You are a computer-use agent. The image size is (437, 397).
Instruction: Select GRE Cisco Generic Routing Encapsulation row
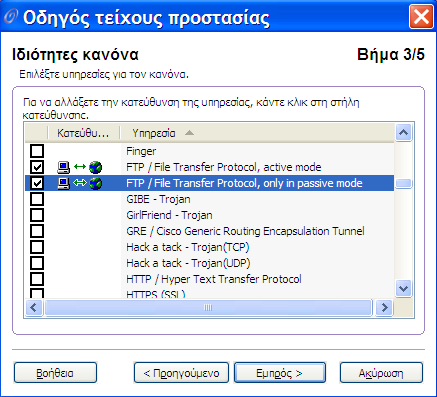[210, 231]
